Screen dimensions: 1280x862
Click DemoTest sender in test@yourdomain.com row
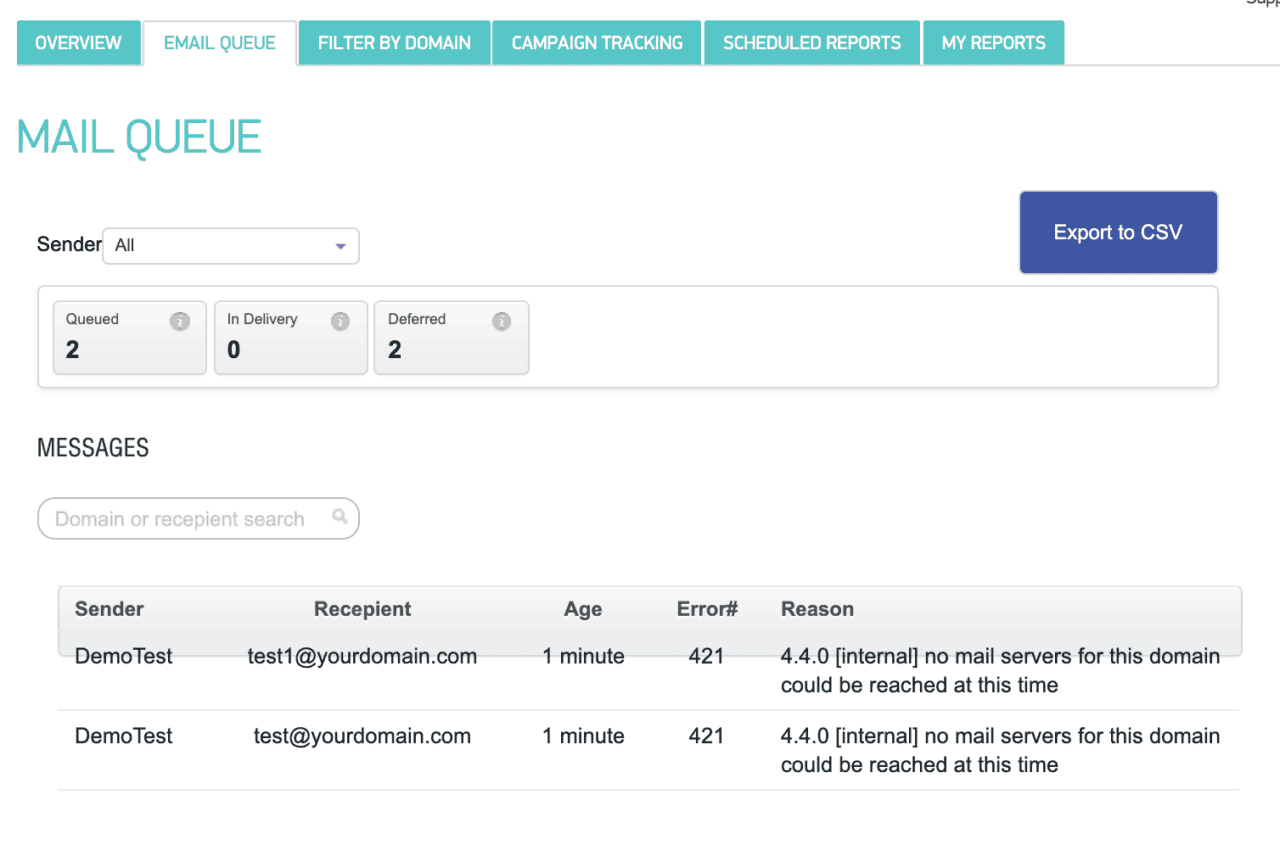pyautogui.click(x=124, y=736)
